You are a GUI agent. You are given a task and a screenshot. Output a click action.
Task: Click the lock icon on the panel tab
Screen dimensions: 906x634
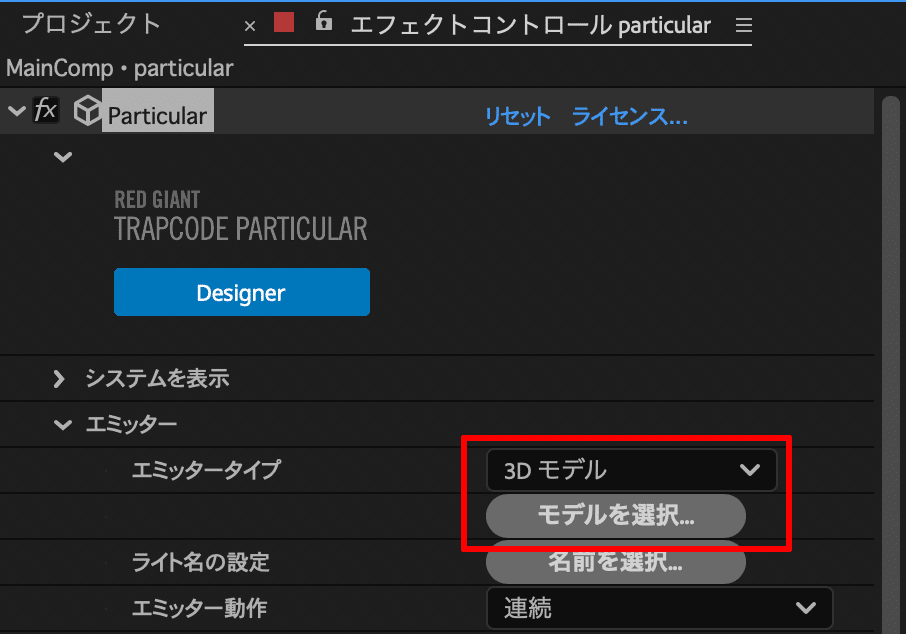323,22
